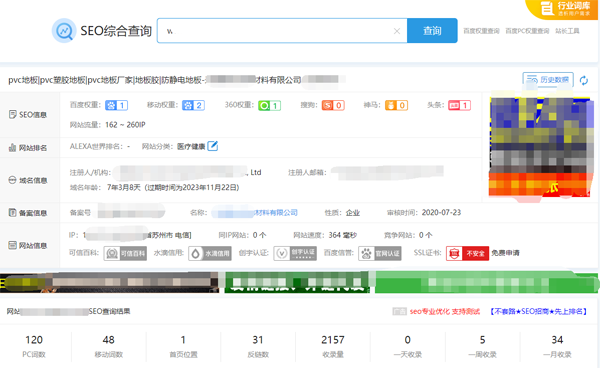600x368 pixels.
Task: Open the 历史数据 history button
Action: pos(548,80)
